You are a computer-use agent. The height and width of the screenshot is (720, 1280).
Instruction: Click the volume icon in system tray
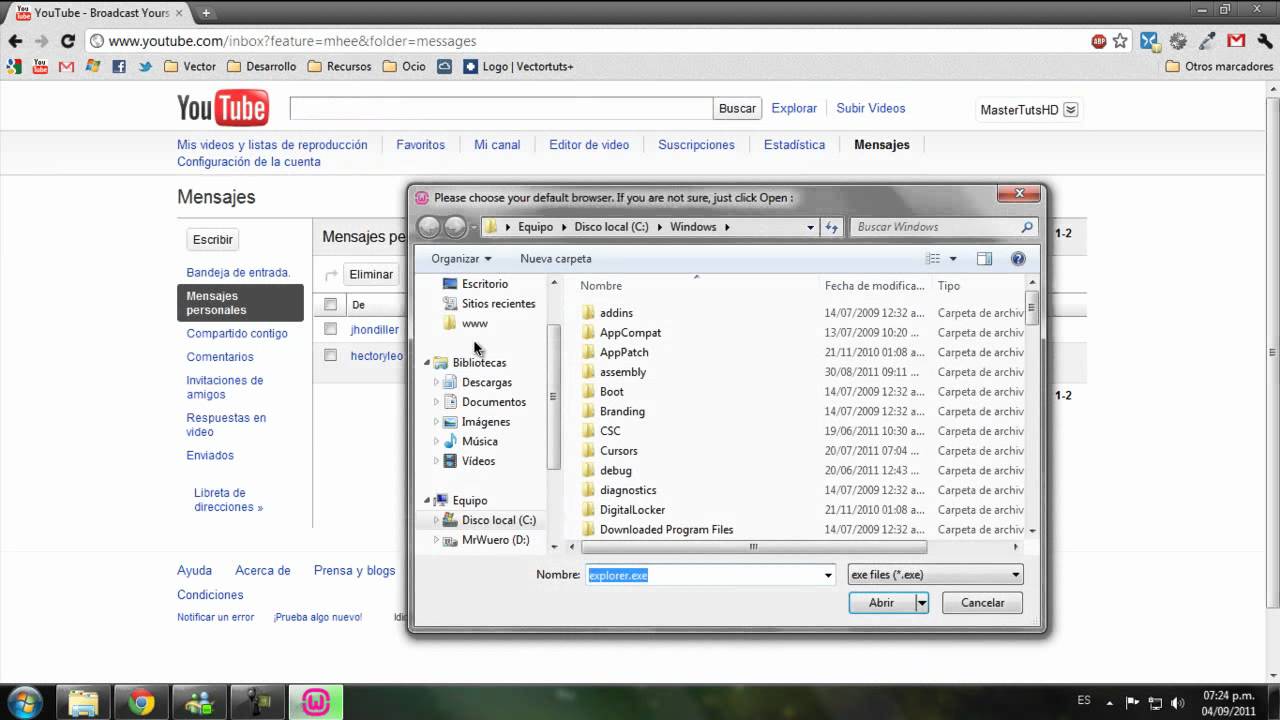(x=1178, y=702)
